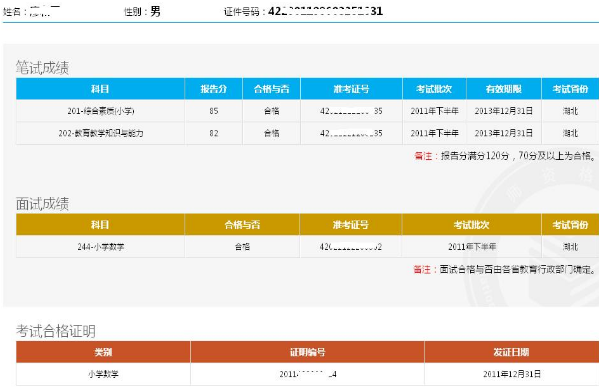Viewport: 600px width, 388px height.
Task: Select the issue date 2011年12月31日
Action: (x=512, y=374)
